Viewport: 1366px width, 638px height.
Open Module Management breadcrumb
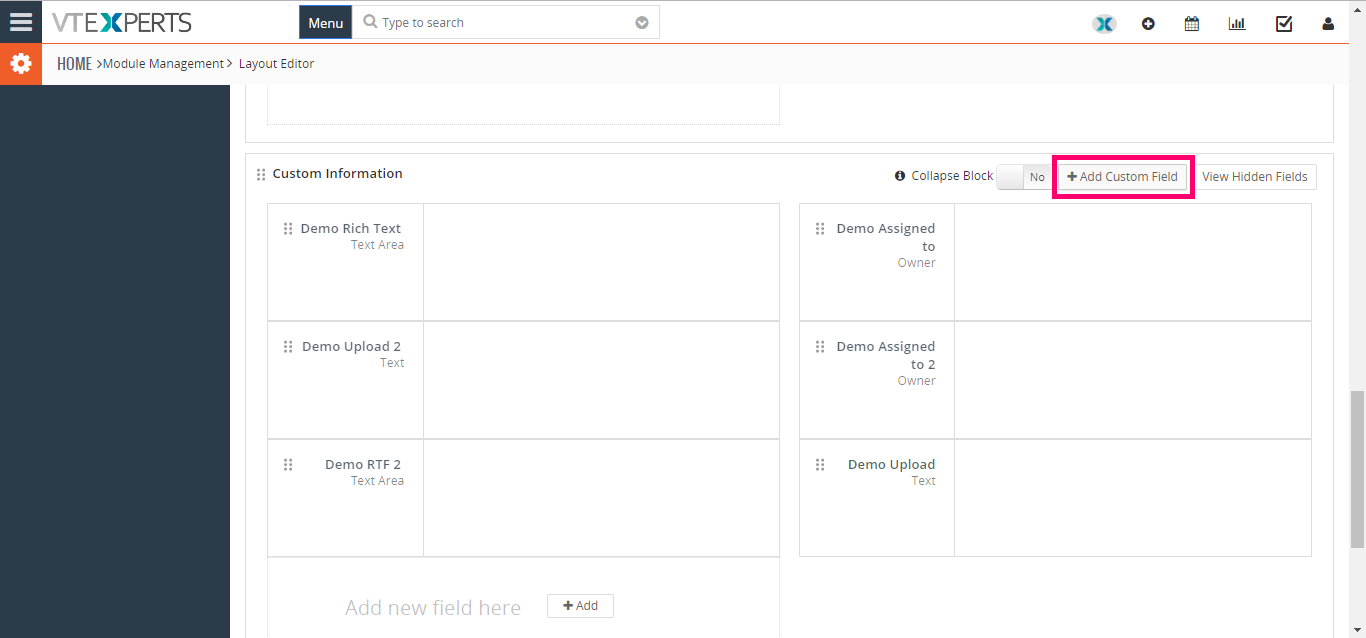[163, 64]
